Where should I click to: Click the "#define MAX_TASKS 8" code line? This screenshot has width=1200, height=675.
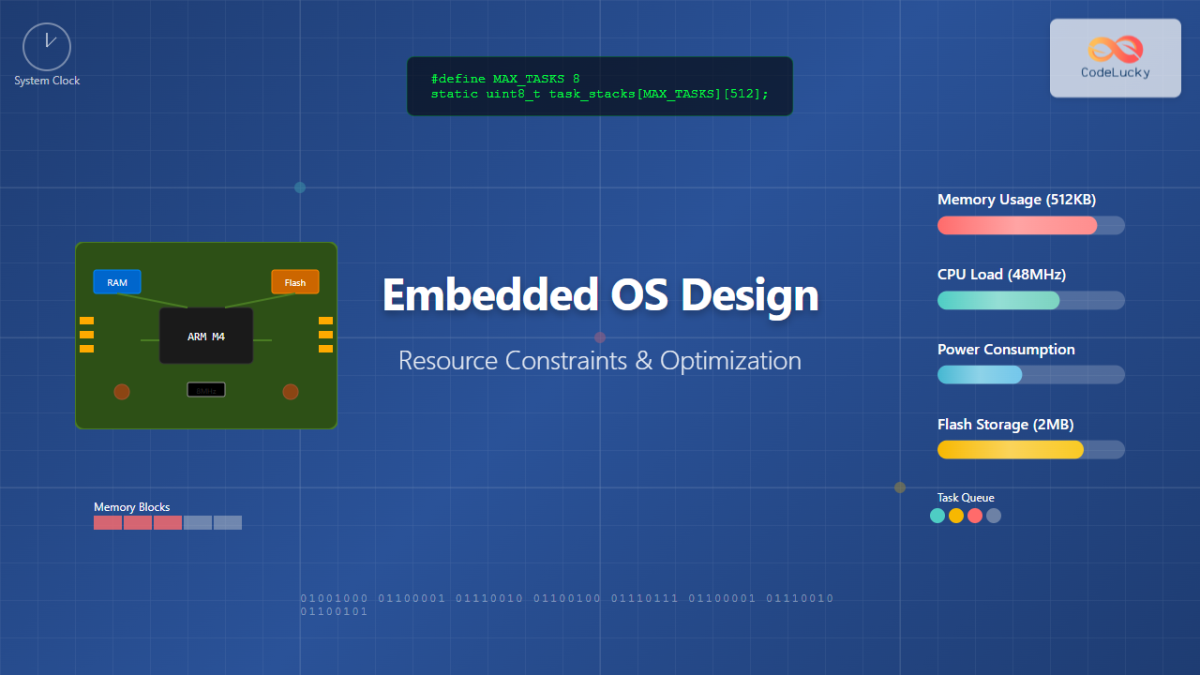(x=505, y=78)
